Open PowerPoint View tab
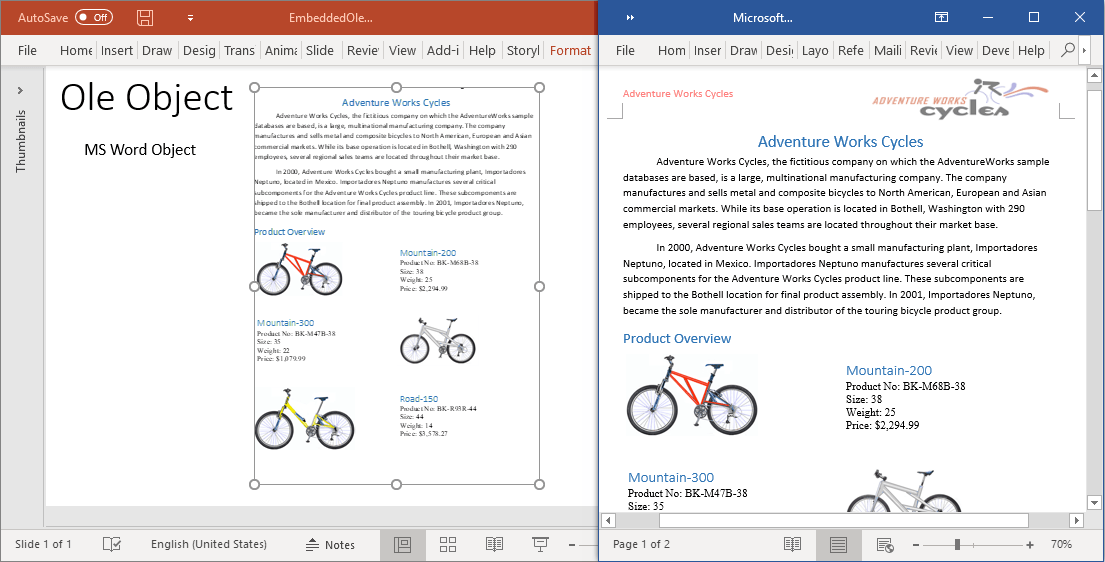 [402, 50]
